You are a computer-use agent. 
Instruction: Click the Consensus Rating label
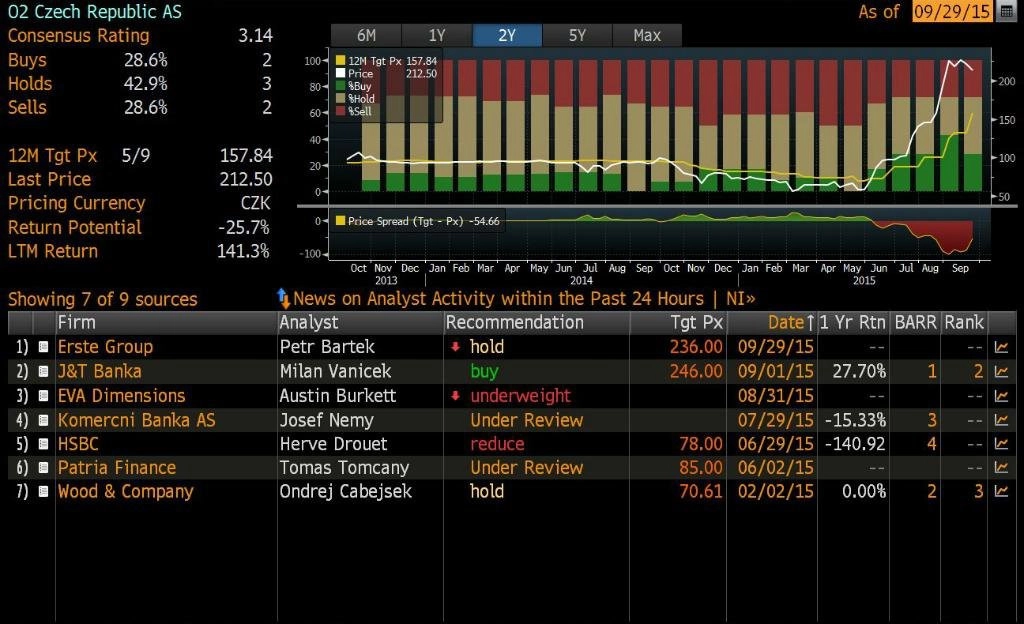coord(78,35)
